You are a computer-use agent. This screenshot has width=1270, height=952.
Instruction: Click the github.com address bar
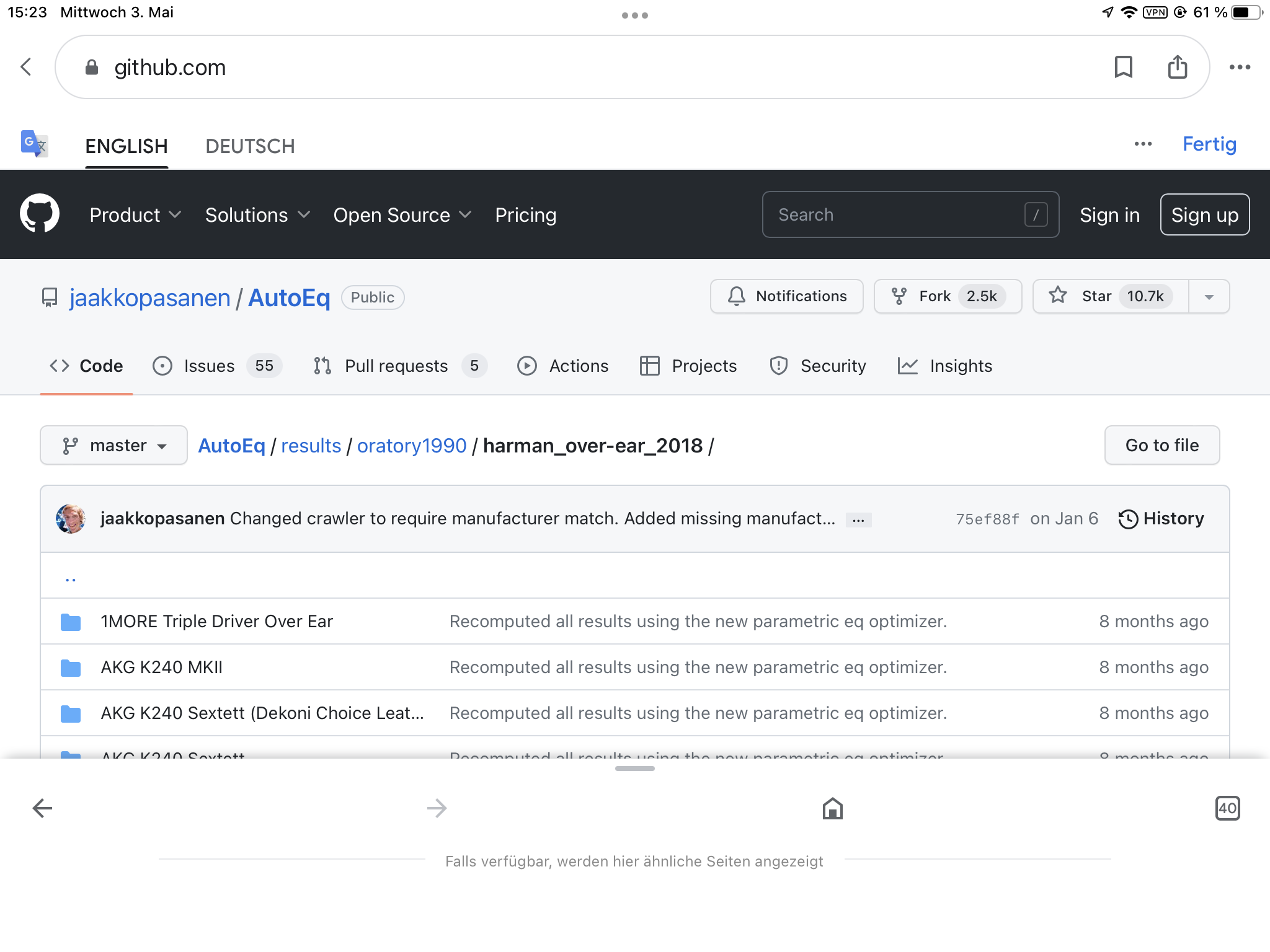pyautogui.click(x=632, y=67)
